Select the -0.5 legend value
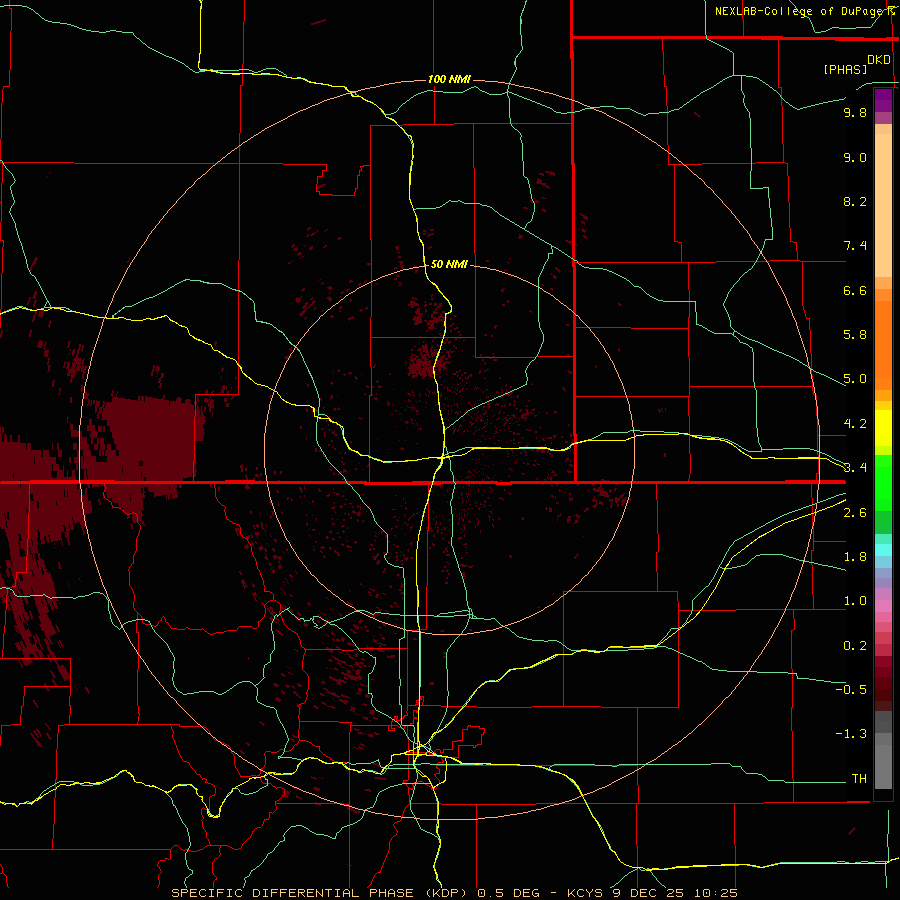Screen dimensions: 900x900 pyautogui.click(x=851, y=690)
